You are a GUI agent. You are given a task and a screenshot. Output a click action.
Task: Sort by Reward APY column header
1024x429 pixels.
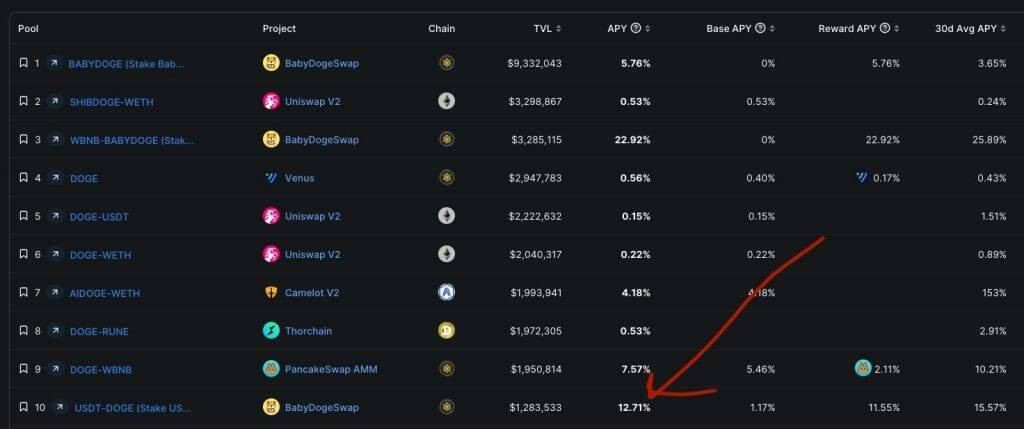859,29
